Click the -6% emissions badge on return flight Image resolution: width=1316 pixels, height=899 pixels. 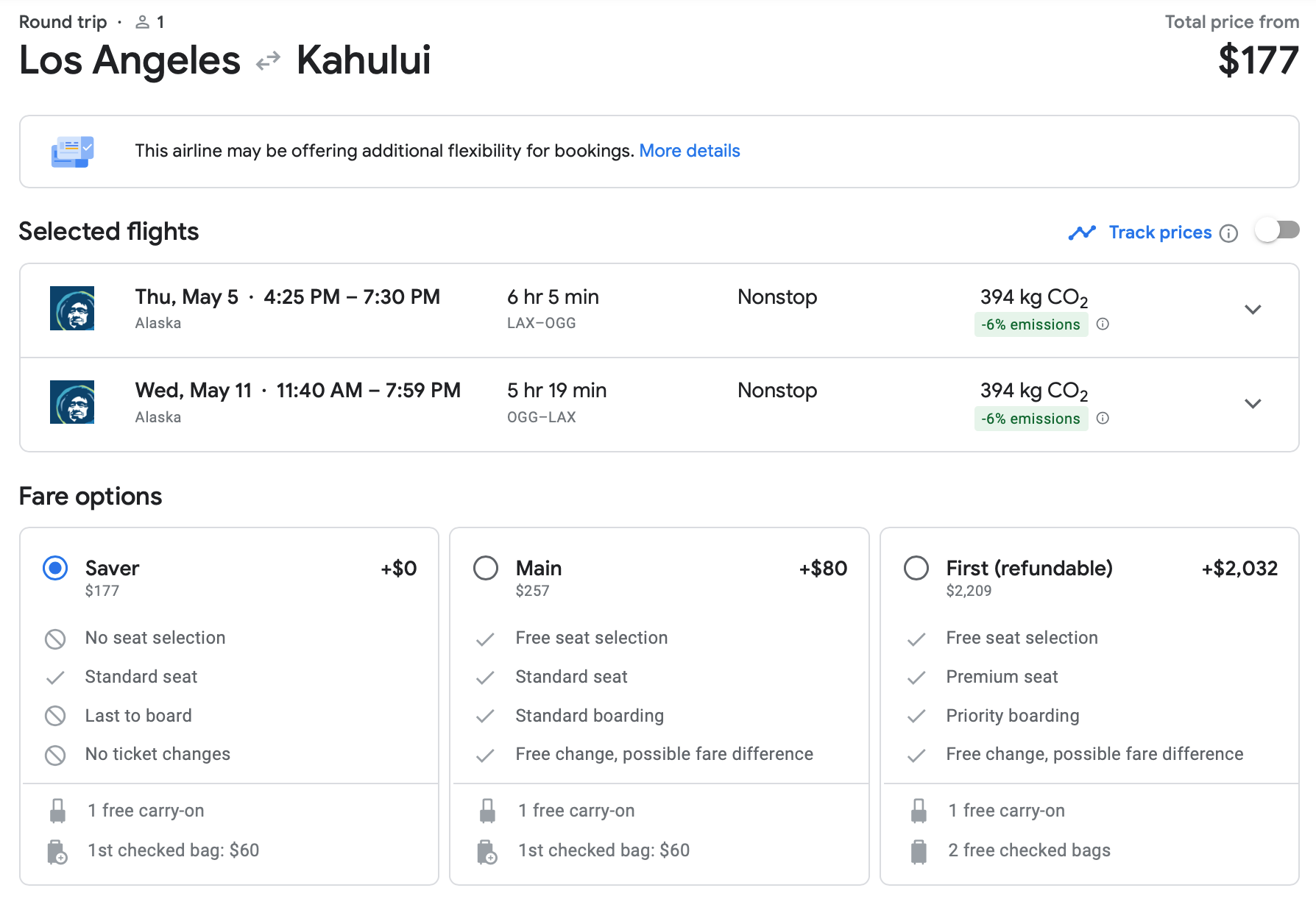(1030, 419)
